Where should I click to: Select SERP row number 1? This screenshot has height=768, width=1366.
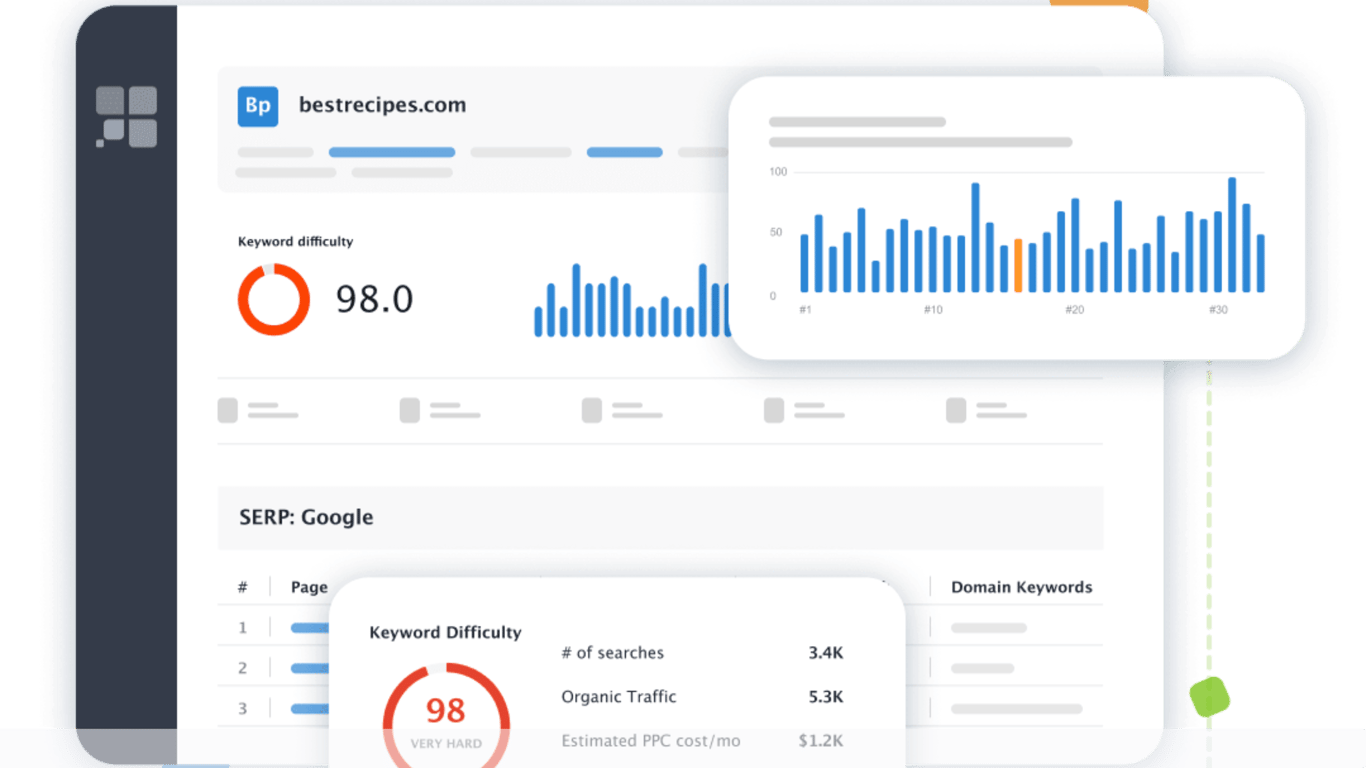242,628
